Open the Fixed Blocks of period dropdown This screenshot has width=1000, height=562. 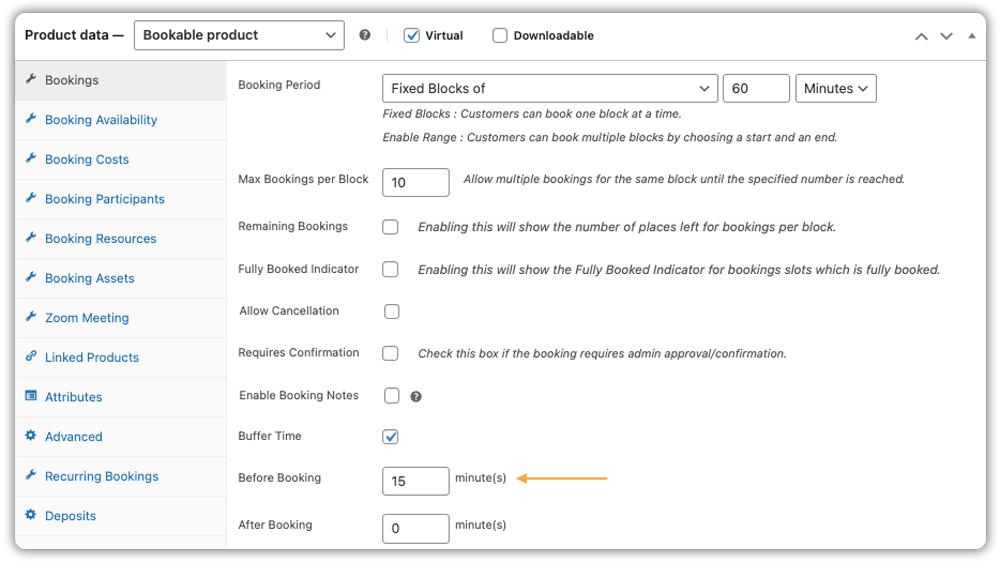(x=549, y=88)
